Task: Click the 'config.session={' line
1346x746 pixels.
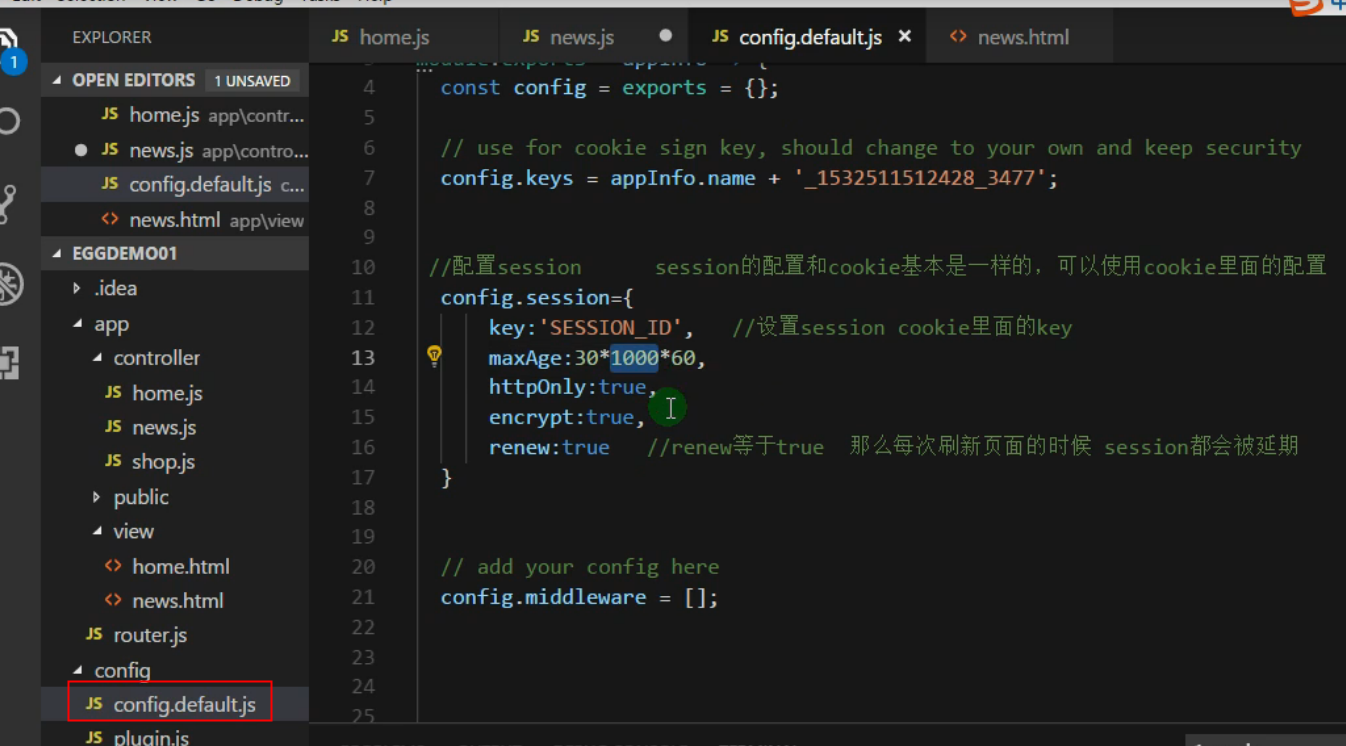Action: (x=537, y=297)
